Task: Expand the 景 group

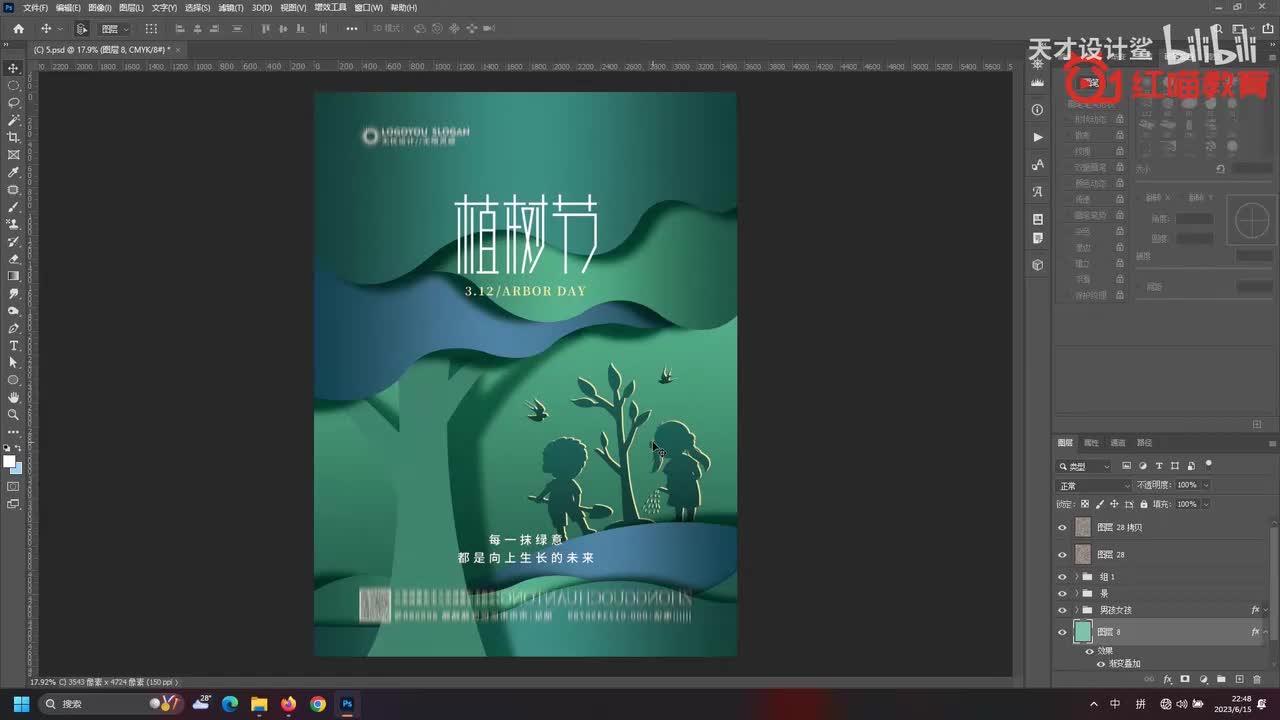Action: pyautogui.click(x=1076, y=593)
